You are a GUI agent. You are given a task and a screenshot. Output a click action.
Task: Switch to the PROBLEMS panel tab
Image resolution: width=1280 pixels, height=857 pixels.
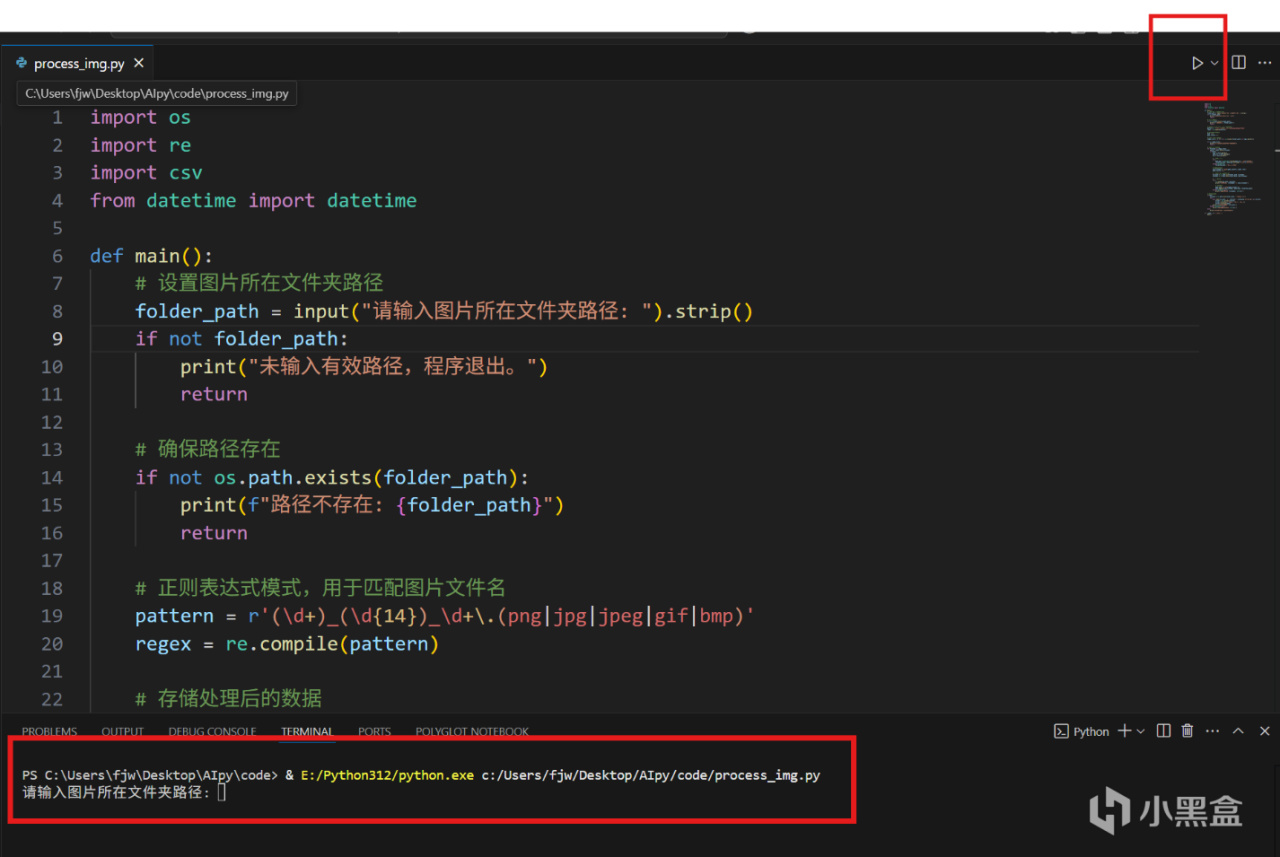tap(49, 731)
